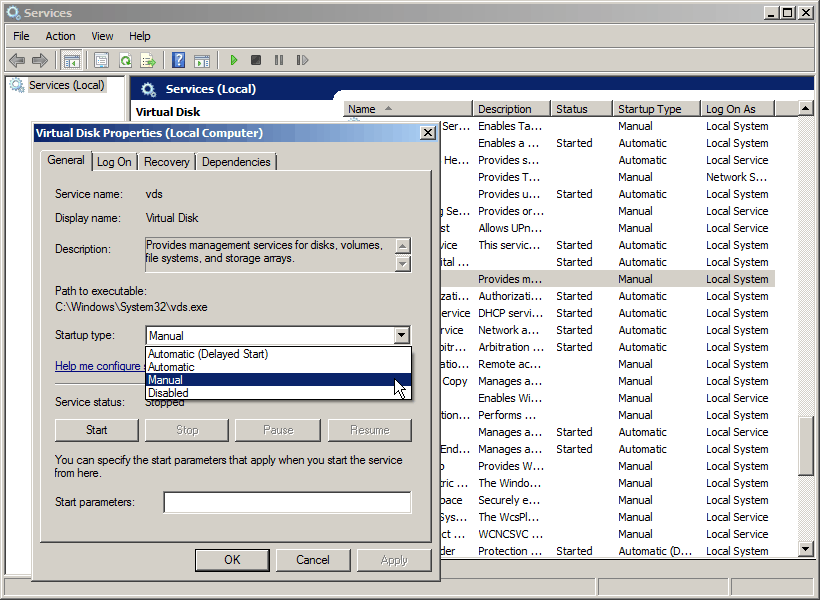This screenshot has width=820, height=600.
Task: Click the Back arrow toolbar icon
Action: point(17,60)
